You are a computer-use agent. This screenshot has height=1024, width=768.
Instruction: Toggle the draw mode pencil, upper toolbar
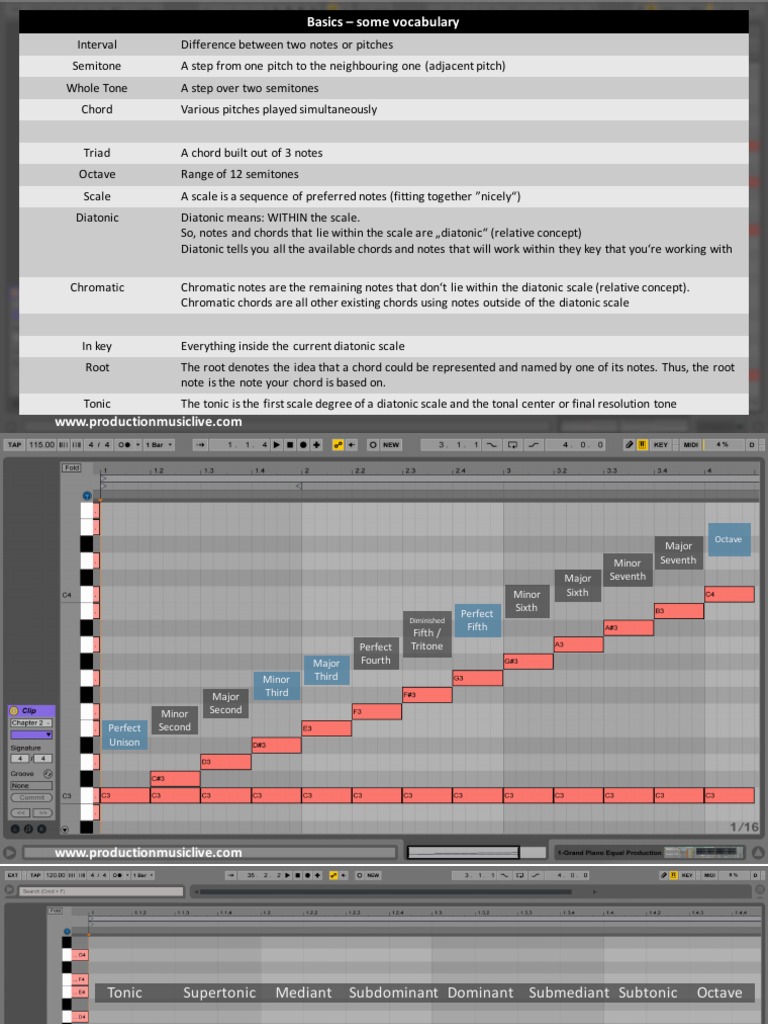(x=629, y=445)
